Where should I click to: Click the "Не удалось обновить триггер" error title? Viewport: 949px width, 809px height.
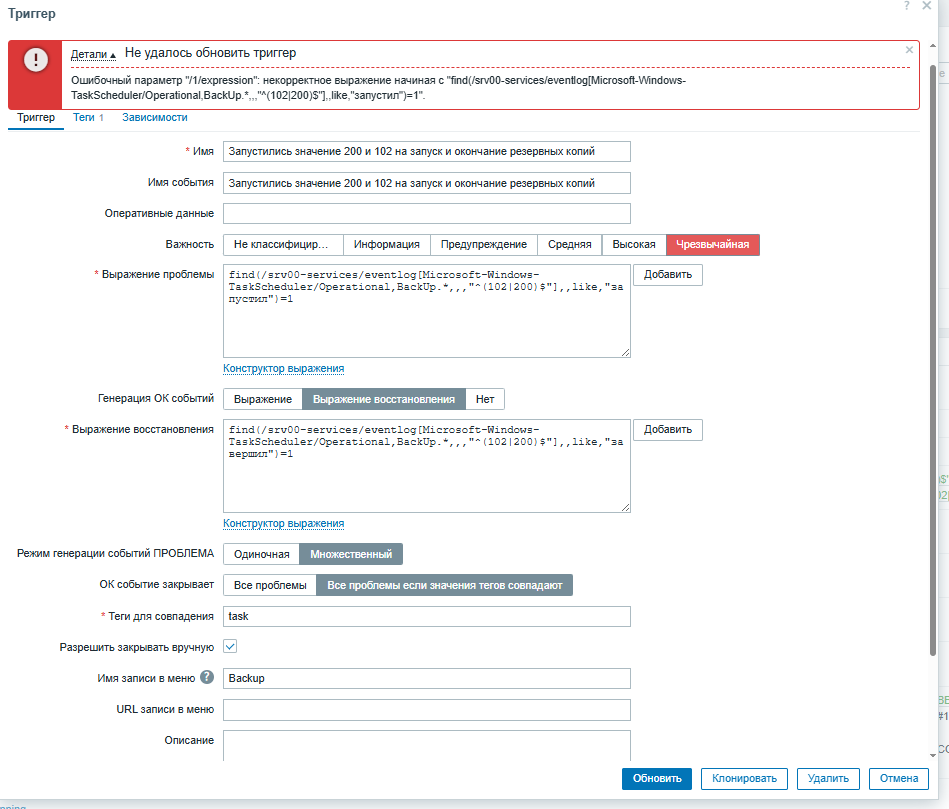211,53
